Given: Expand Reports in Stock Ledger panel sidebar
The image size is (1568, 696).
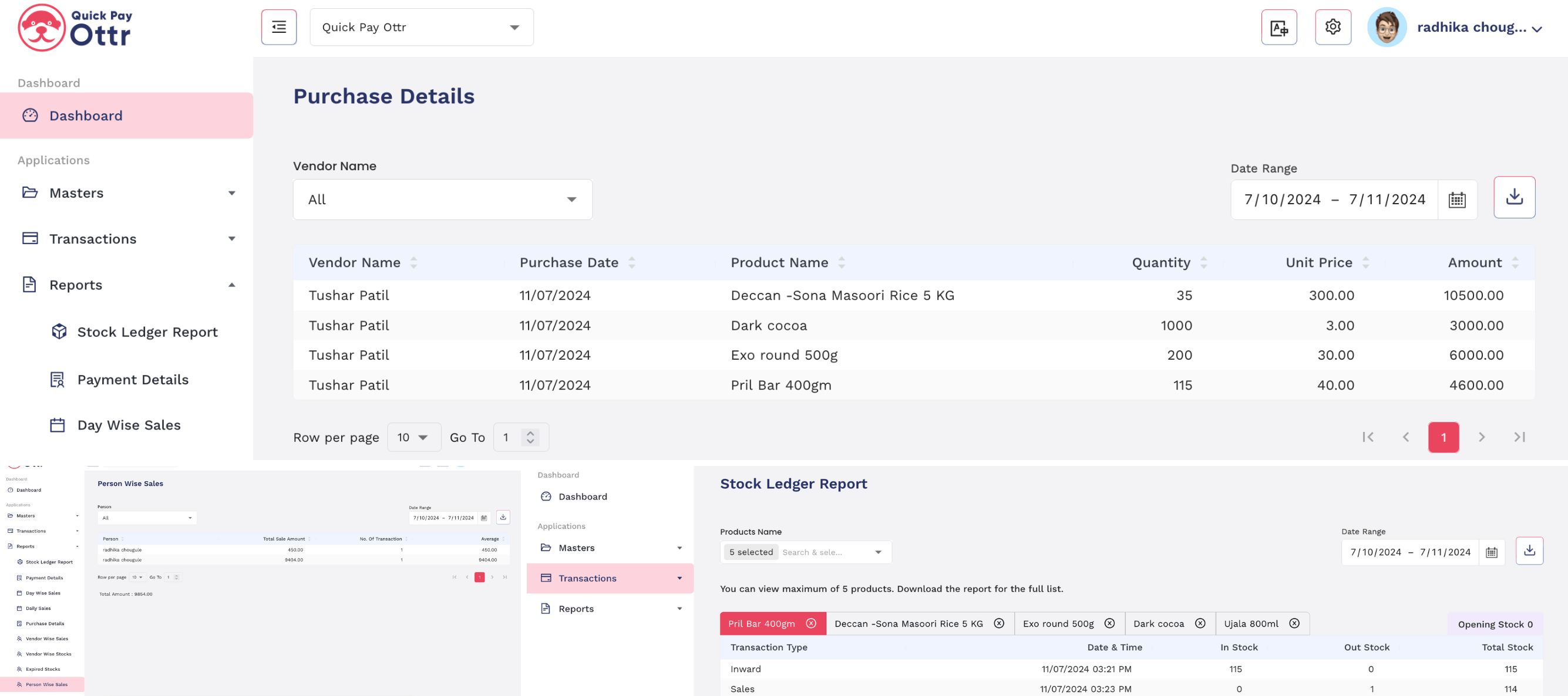Looking at the screenshot, I should [x=610, y=609].
